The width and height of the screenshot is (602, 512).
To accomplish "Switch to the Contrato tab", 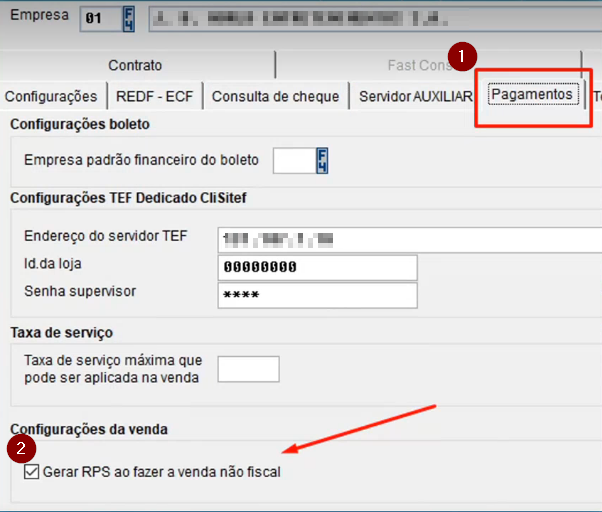I will pos(135,65).
